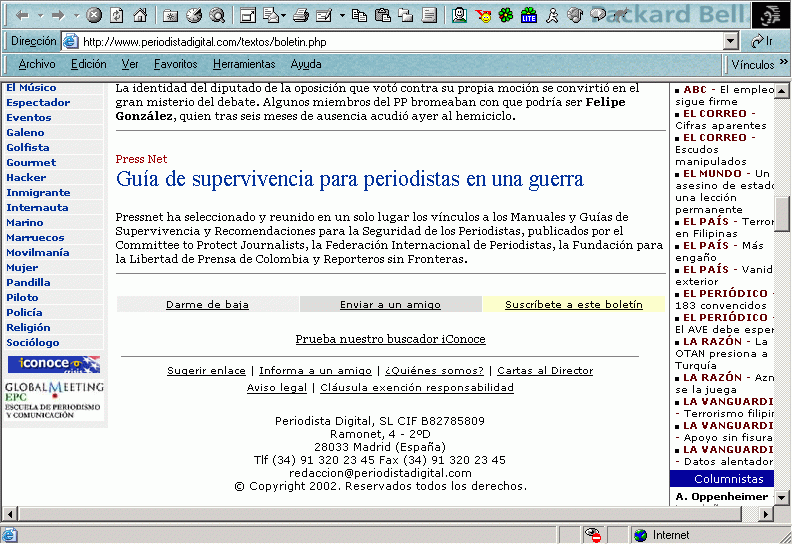The width and height of the screenshot is (792, 544).
Task: Paste using the clipboard toolbar icon
Action: point(383,16)
